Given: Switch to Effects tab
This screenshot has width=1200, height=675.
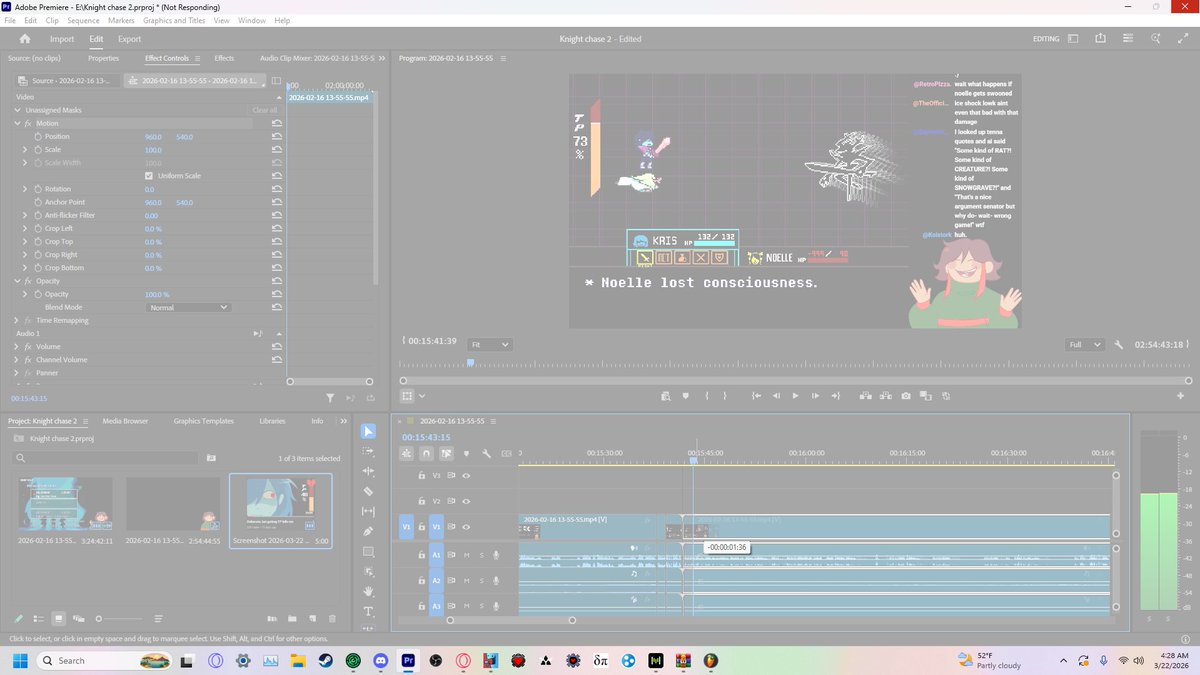Looking at the screenshot, I should pos(224,58).
